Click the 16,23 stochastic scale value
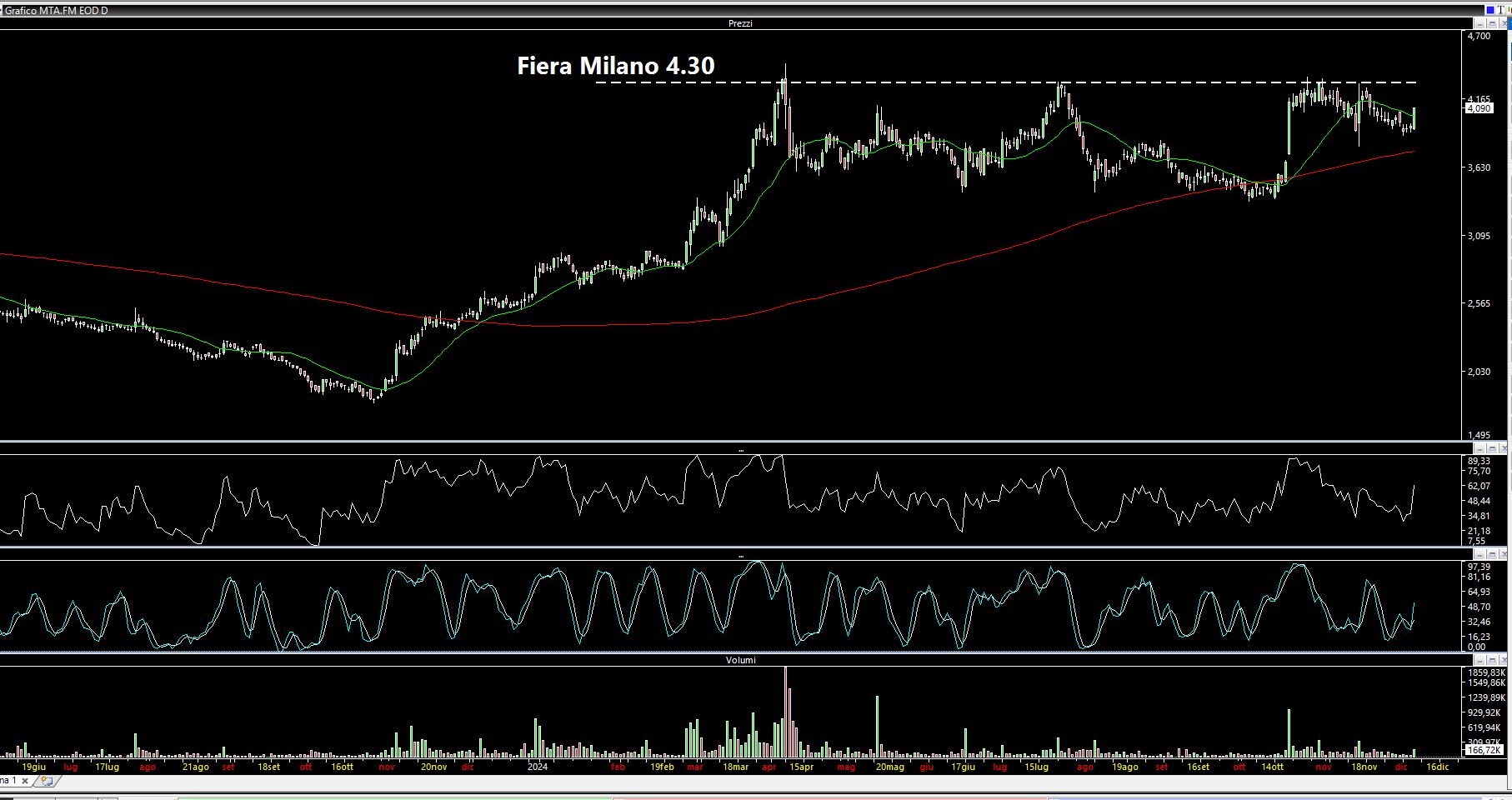 [x=1479, y=636]
